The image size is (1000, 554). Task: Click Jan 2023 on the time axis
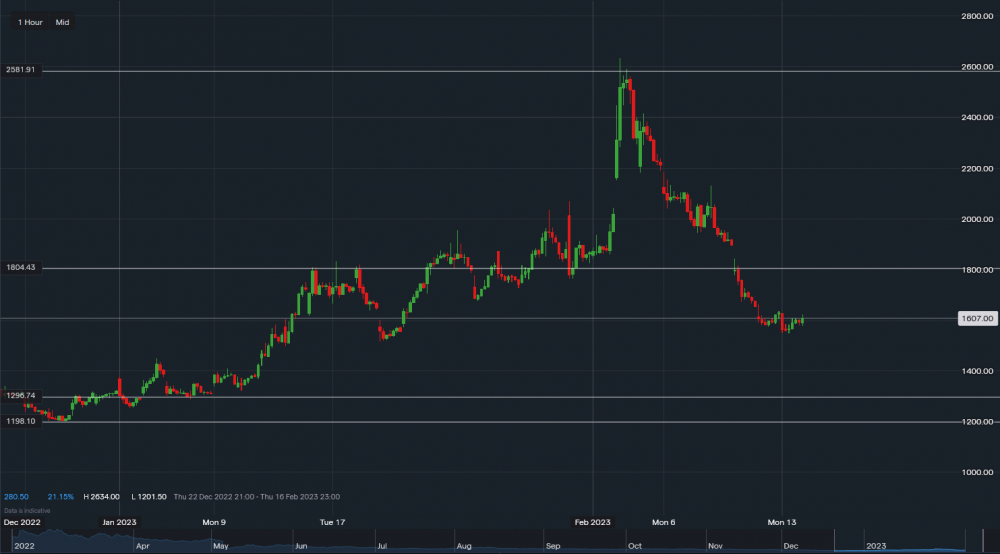[119, 522]
